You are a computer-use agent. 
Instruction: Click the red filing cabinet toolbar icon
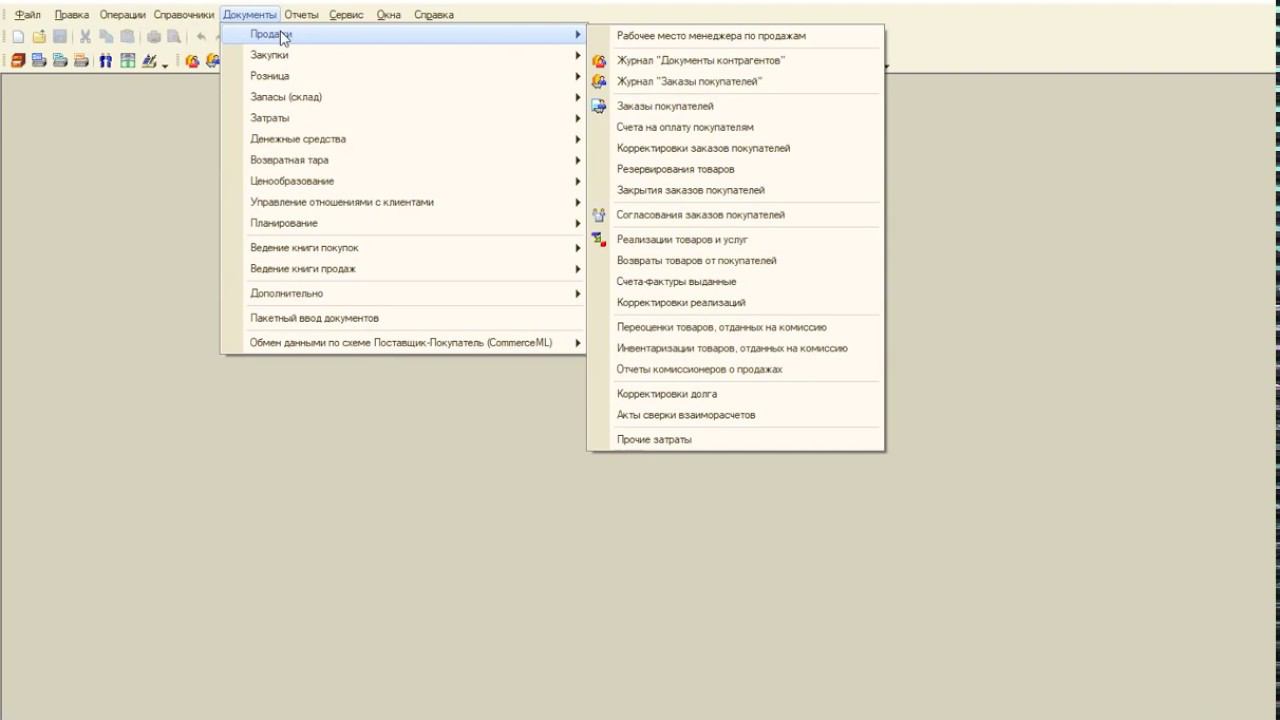click(x=18, y=61)
